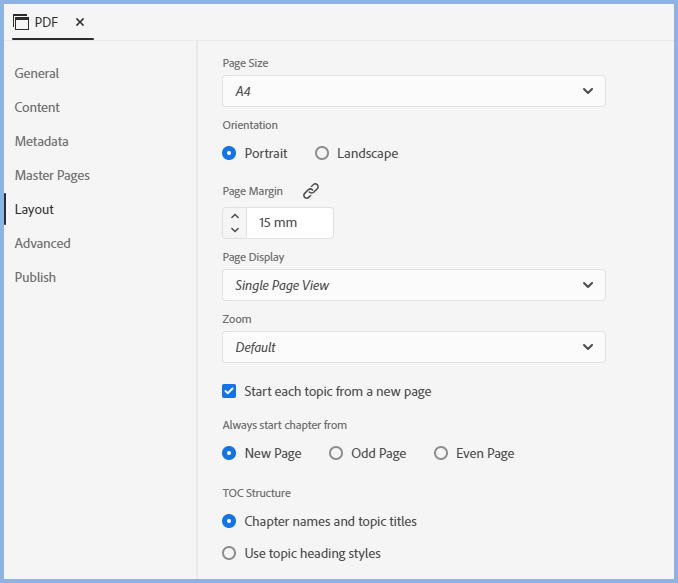Viewport: 678px width, 583px height.
Task: Click the 15 mm page margin field
Action: [x=289, y=223]
